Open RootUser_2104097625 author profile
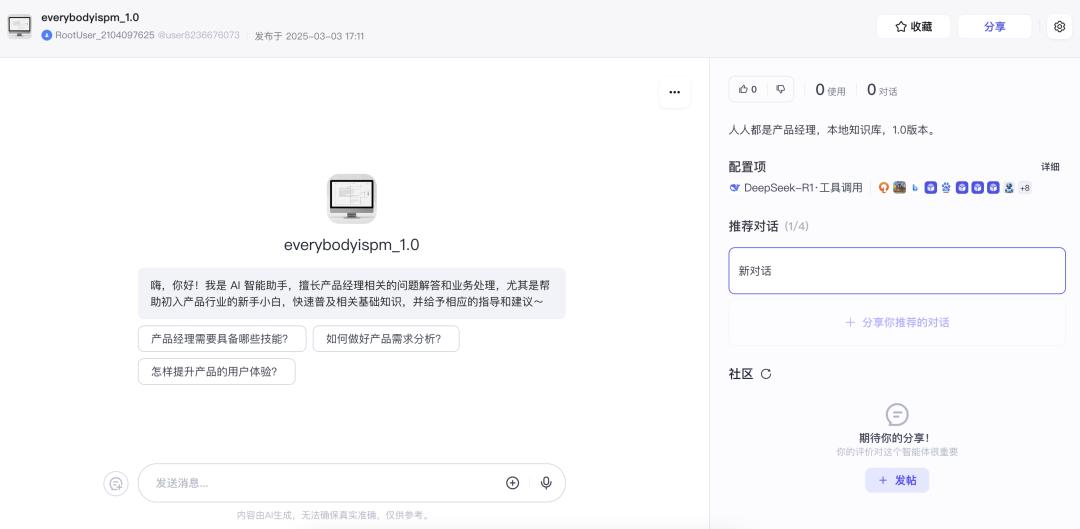 [105, 35]
